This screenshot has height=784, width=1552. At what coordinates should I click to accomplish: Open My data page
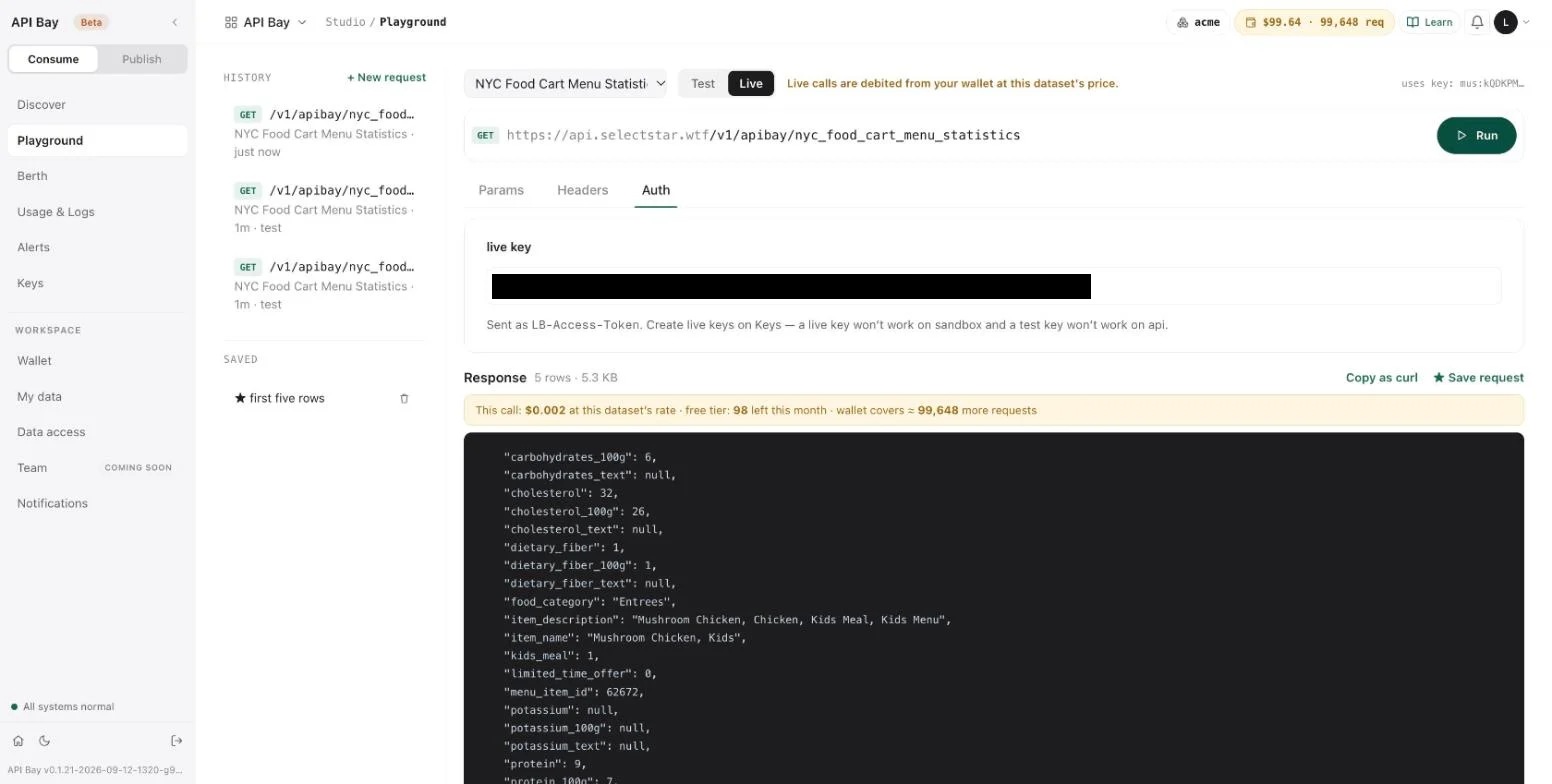point(97,397)
